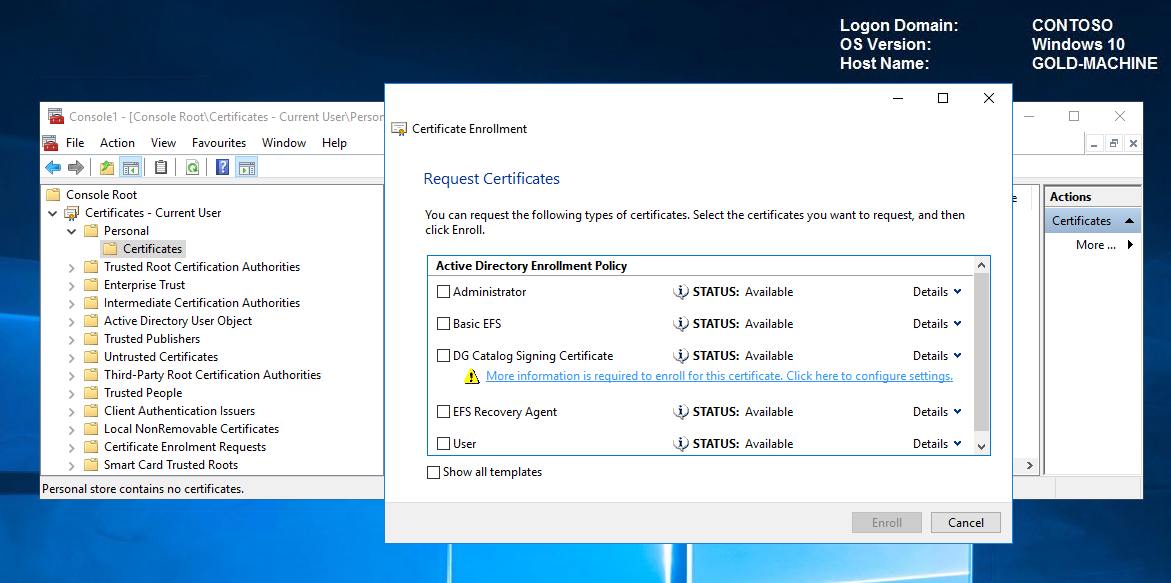Open the Help menu
The width and height of the screenshot is (1171, 583).
point(335,143)
